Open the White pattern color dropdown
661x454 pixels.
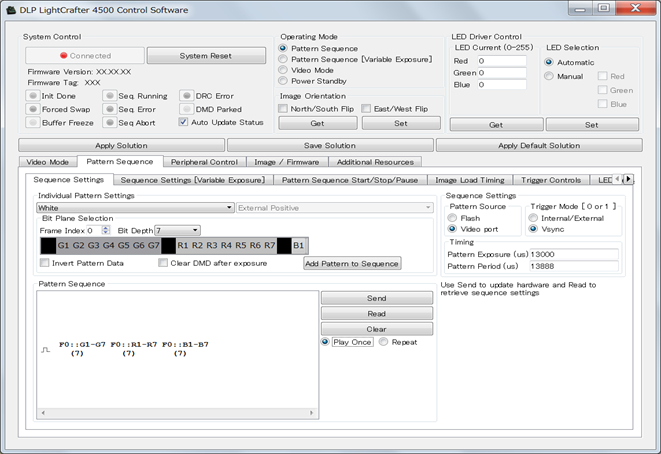[135, 207]
